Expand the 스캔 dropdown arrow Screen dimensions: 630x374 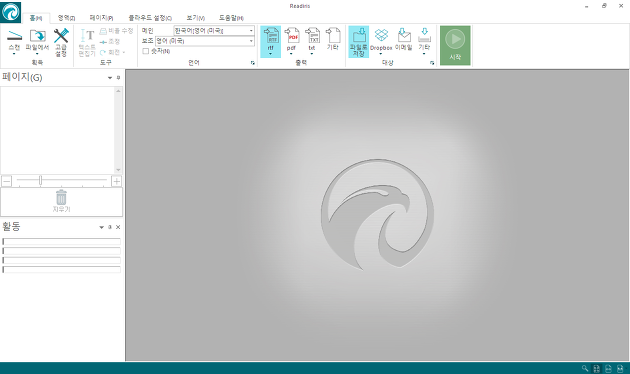point(14,53)
